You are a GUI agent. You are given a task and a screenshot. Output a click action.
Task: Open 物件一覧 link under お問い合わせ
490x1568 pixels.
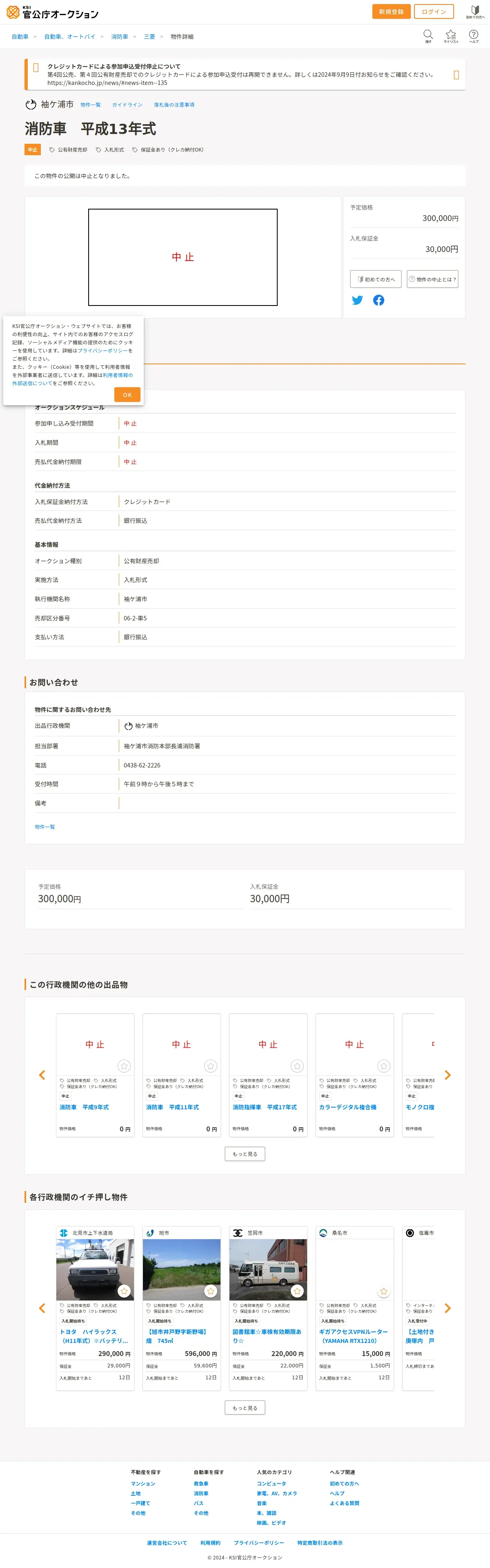pos(45,827)
